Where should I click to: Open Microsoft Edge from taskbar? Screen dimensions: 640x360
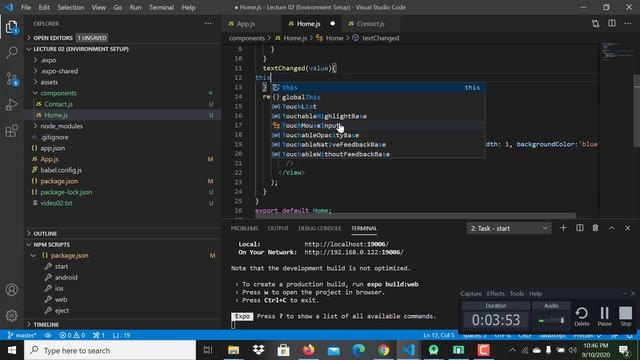click(x=358, y=350)
